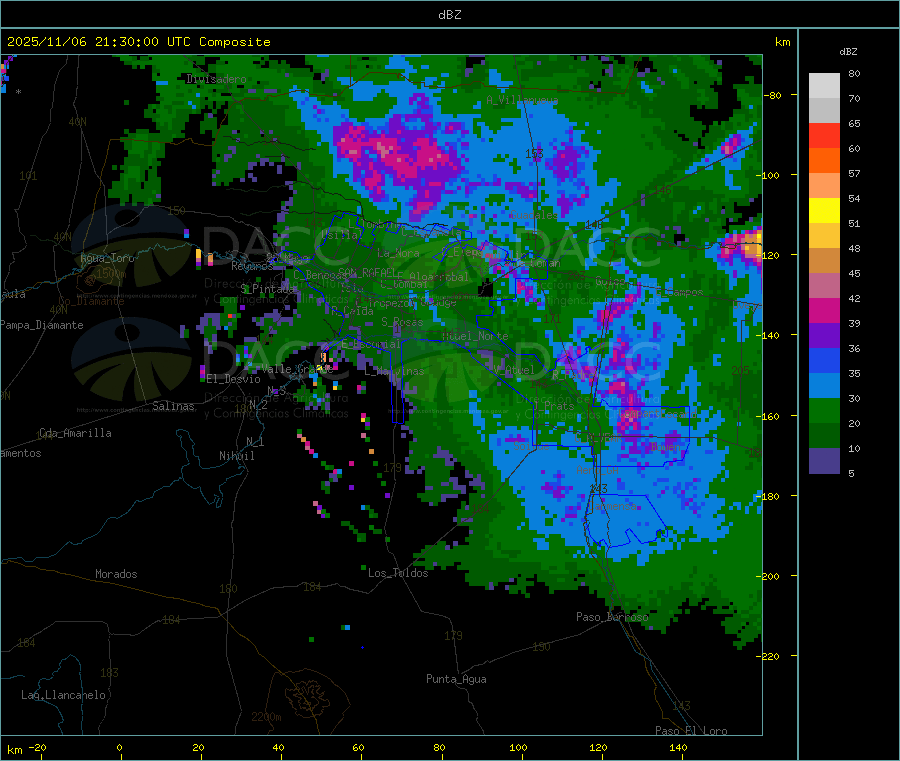The width and height of the screenshot is (900, 761).
Task: Select the tan 45-48 dBZ legend band
Action: (x=824, y=261)
